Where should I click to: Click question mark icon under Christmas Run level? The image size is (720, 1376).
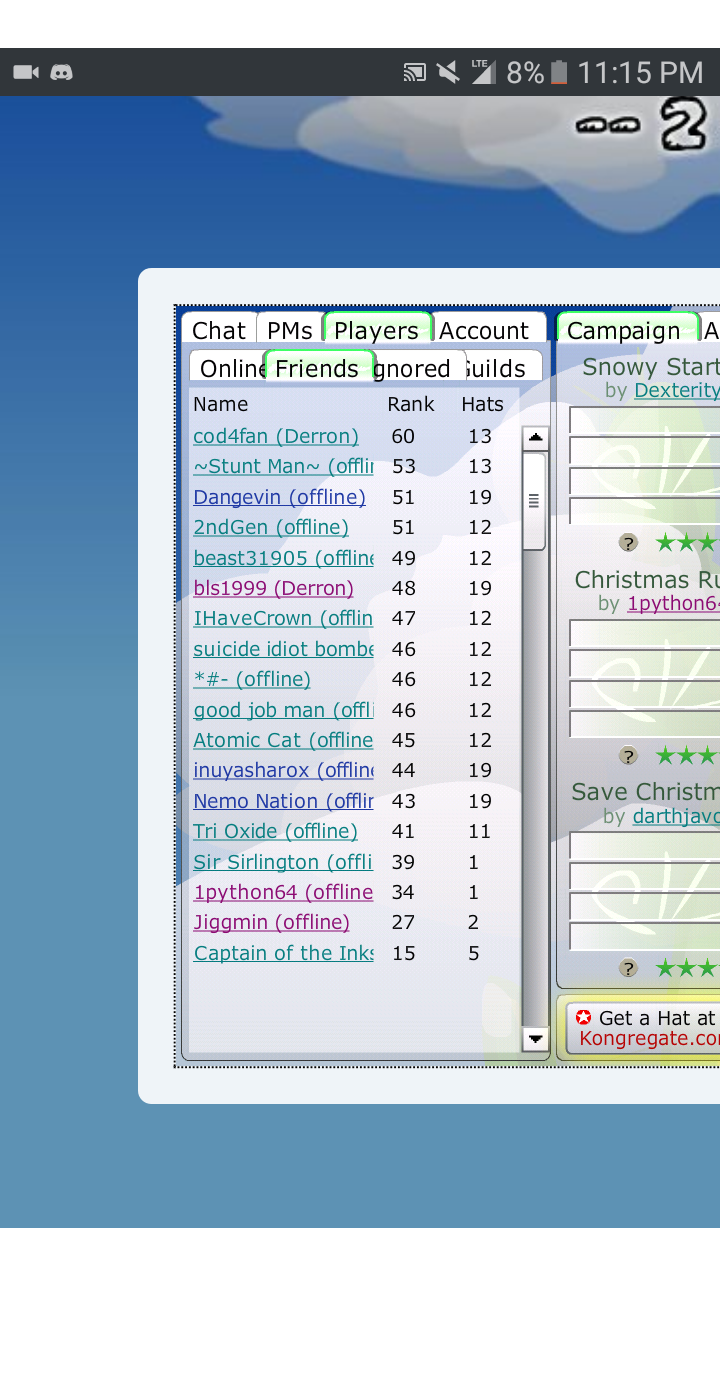628,756
